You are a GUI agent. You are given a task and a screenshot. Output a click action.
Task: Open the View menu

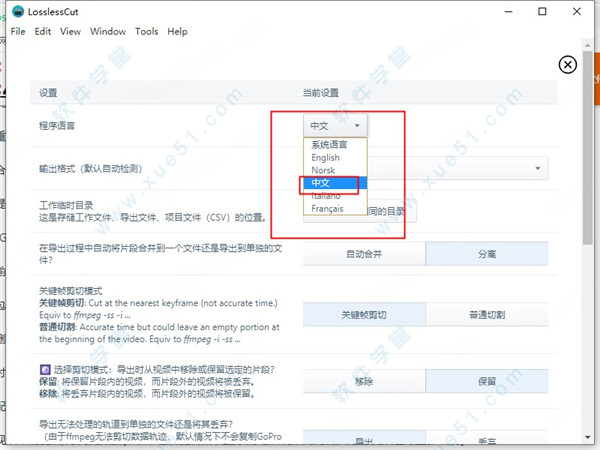[x=70, y=31]
